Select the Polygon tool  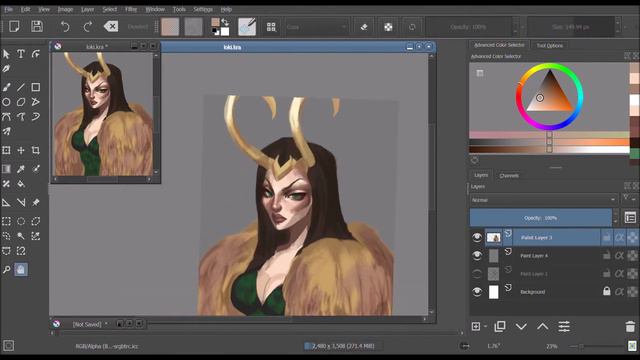click(21, 102)
